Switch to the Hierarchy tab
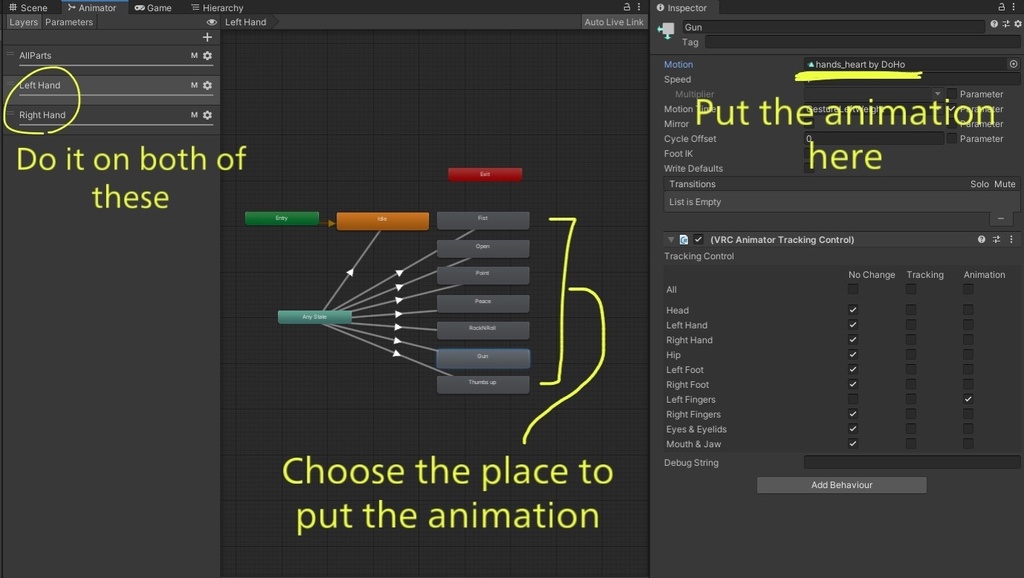Screen dimensions: 1024x578 217,8
